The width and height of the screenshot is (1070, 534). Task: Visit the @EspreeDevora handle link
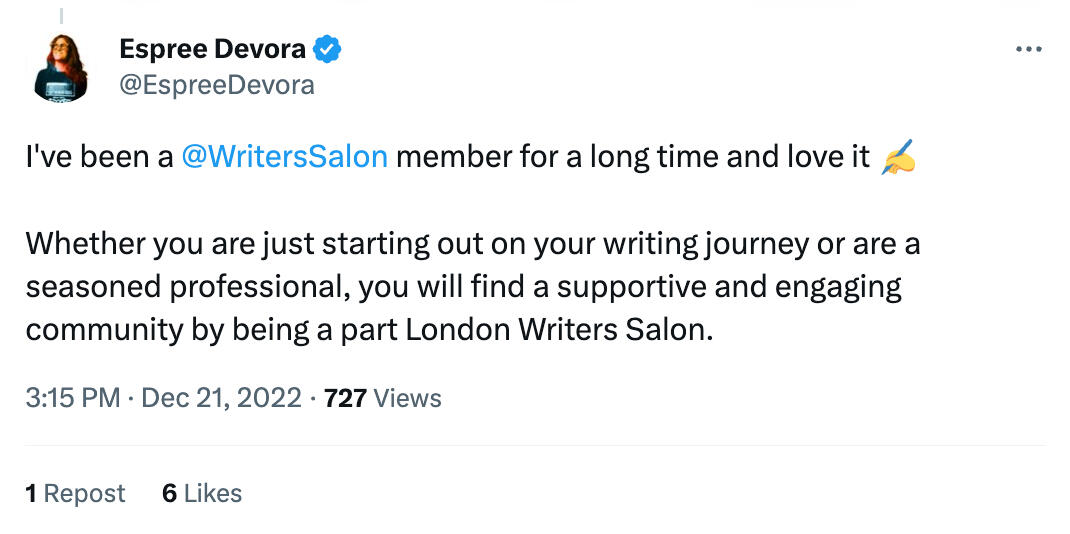click(x=216, y=85)
